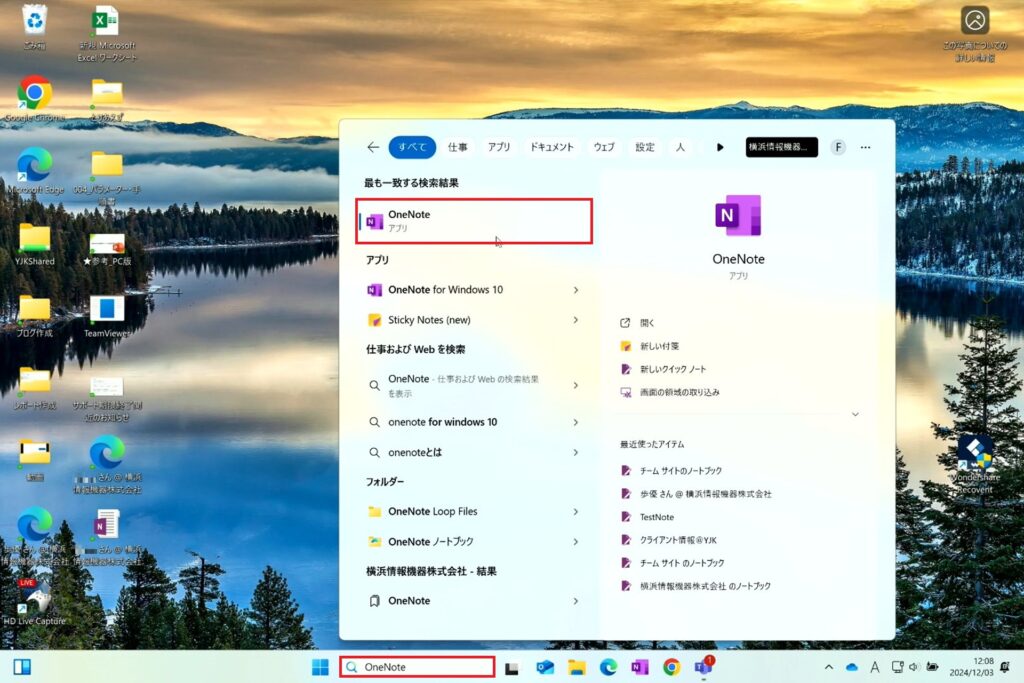Click the TeamViewer desktop icon
Viewport: 1024px width, 683px height.
(107, 316)
